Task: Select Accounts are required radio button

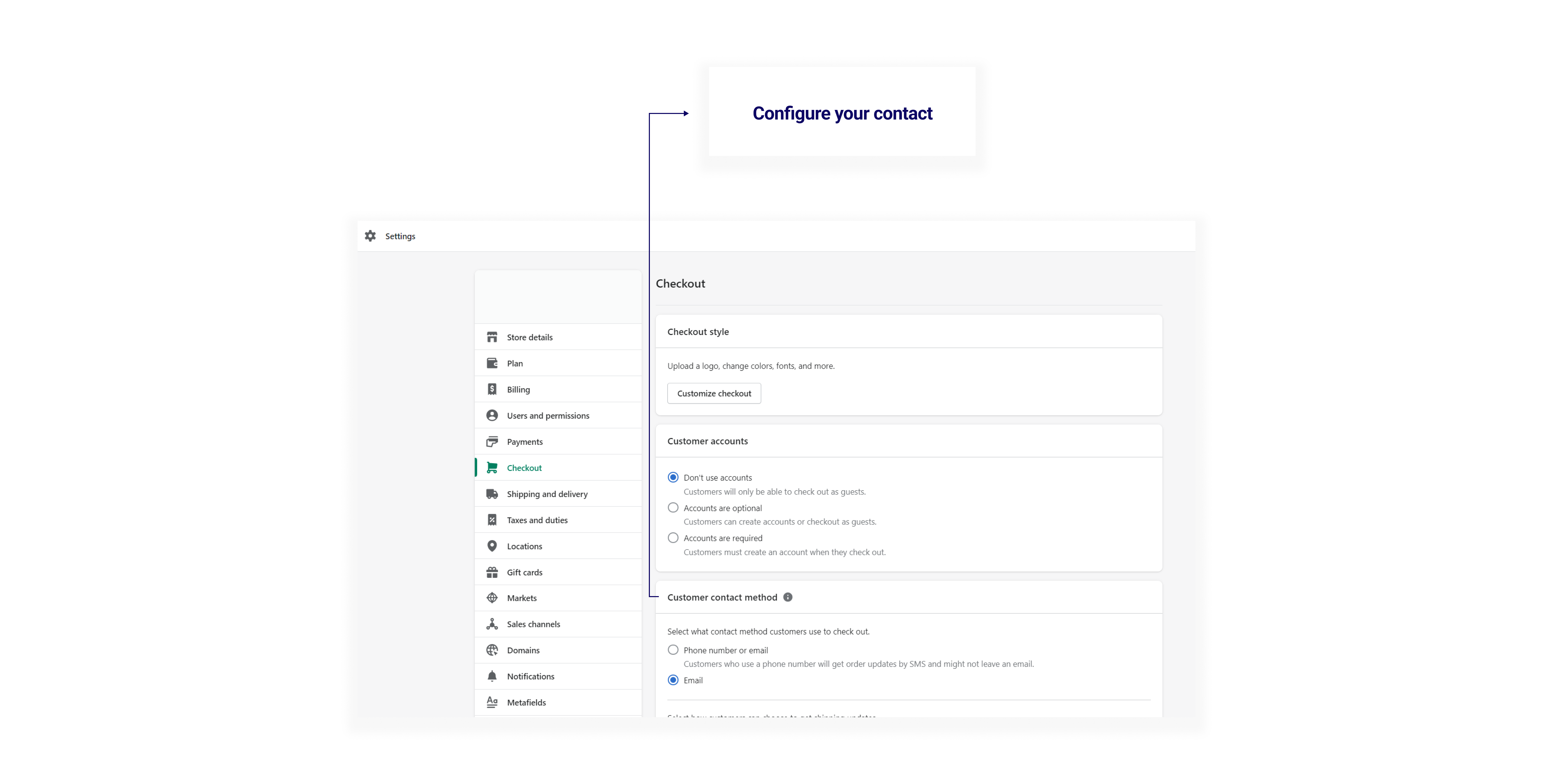Action: 673,538
